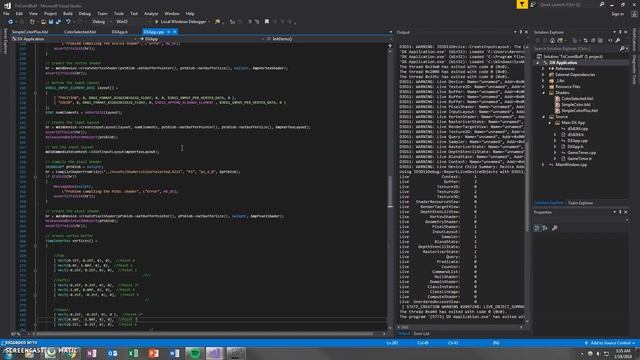Expand the Resource Files folder
The width and height of the screenshot is (640, 360).
[543, 87]
